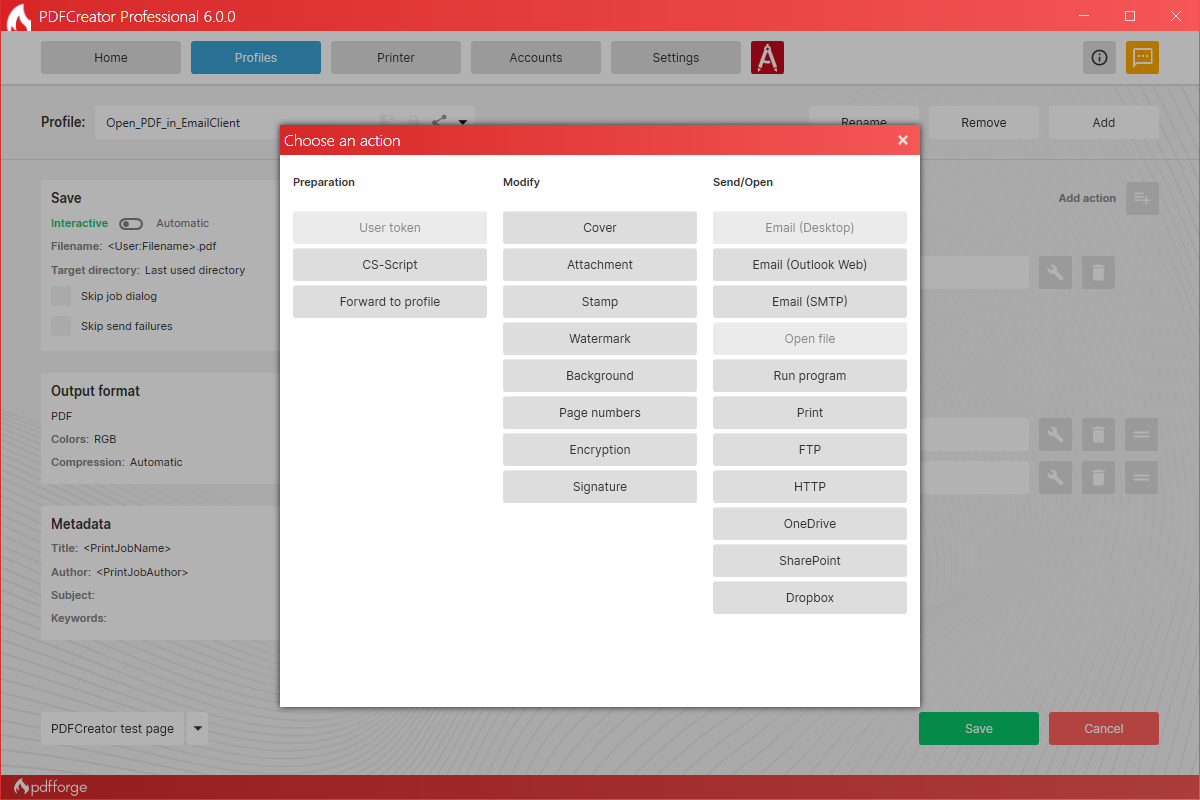
Task: Select Email (Outlook Web) action
Action: pyautogui.click(x=810, y=265)
